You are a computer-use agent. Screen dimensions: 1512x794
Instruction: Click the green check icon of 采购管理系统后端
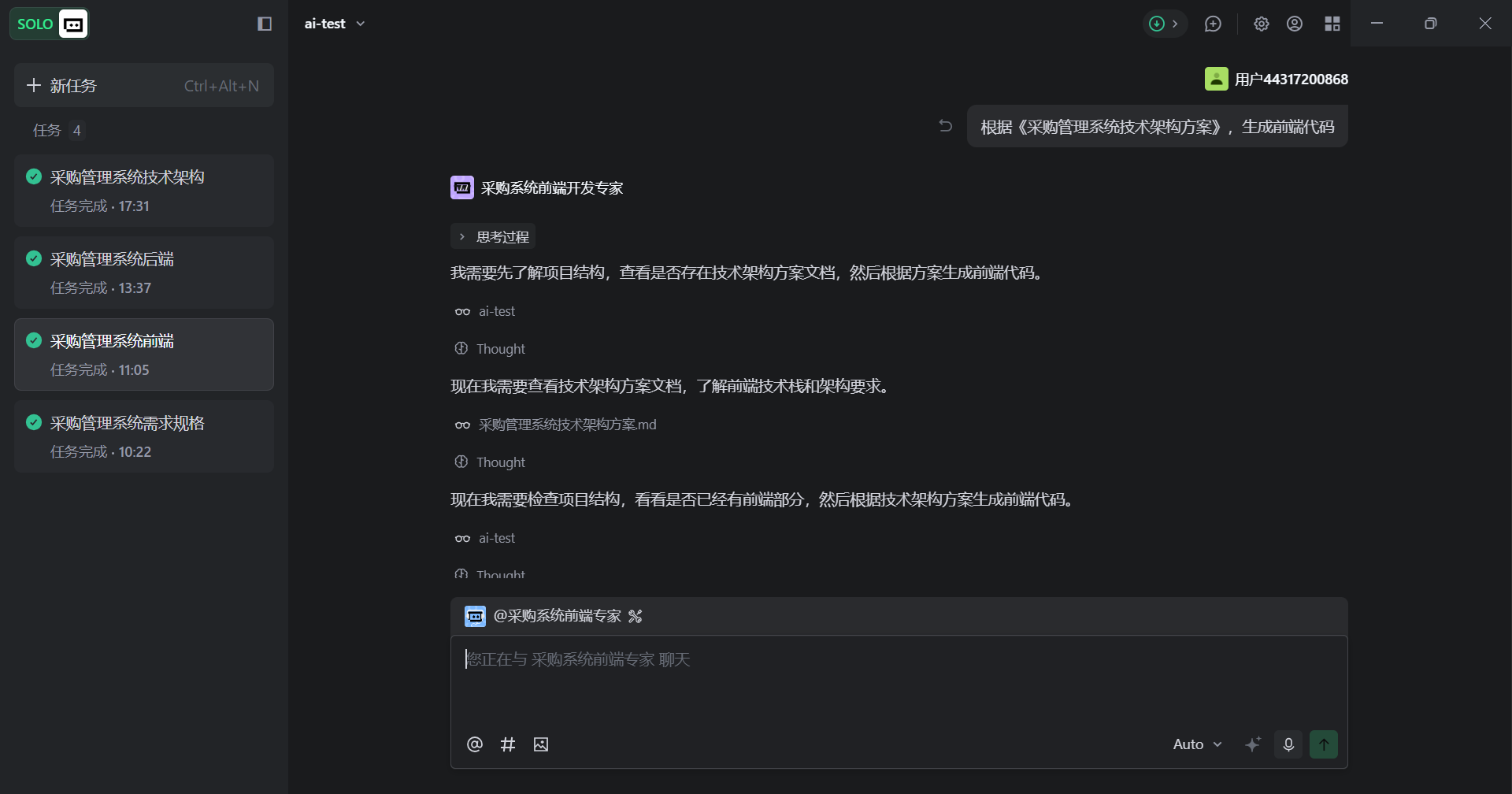34,258
